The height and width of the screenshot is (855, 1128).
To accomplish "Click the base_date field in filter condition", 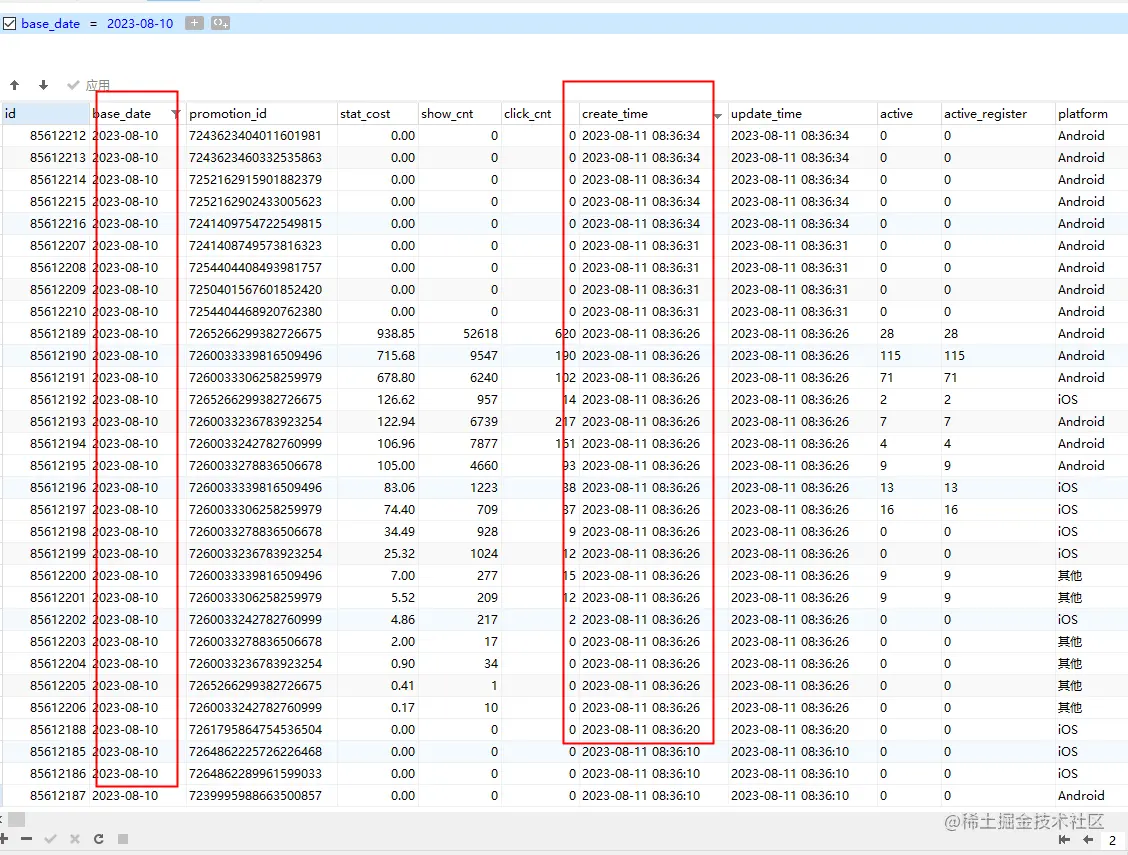I will tap(50, 24).
